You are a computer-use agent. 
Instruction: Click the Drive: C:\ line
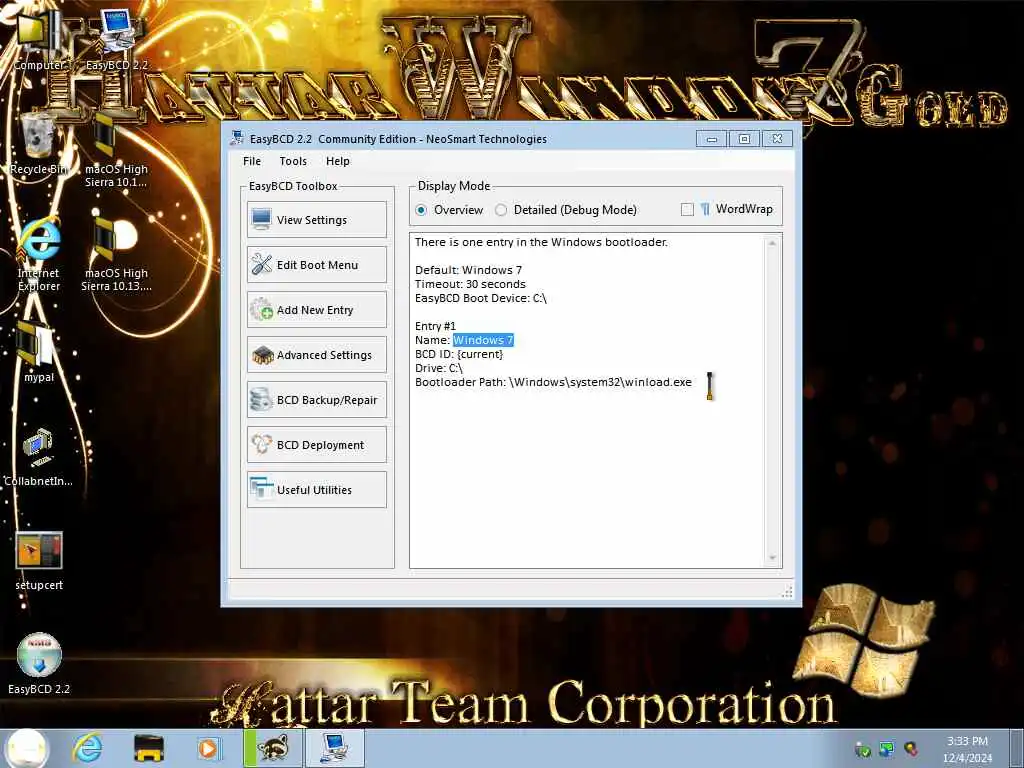coord(439,368)
